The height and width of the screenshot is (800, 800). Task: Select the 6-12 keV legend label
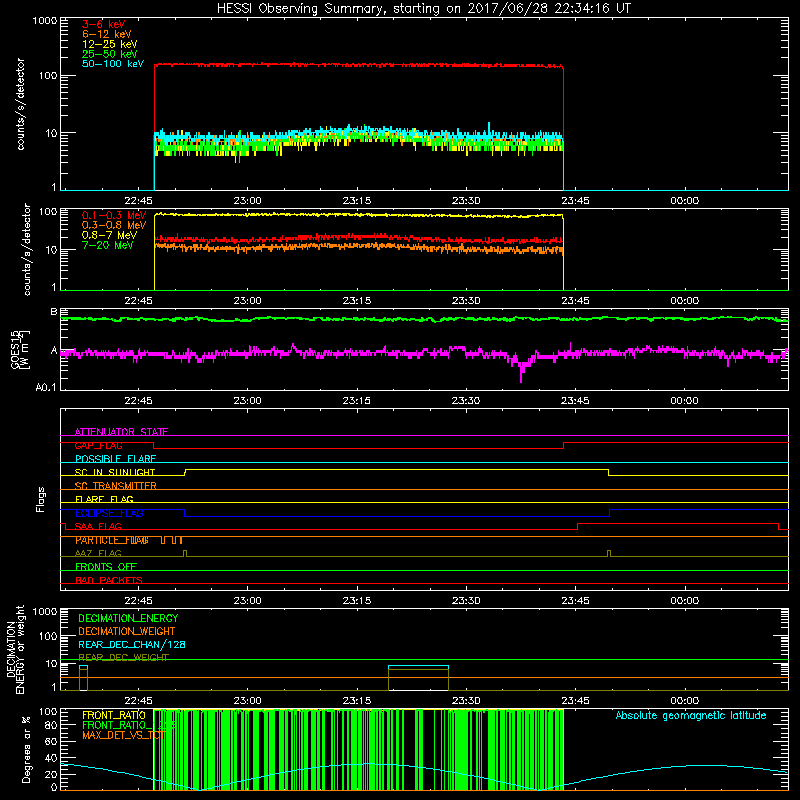[107, 34]
